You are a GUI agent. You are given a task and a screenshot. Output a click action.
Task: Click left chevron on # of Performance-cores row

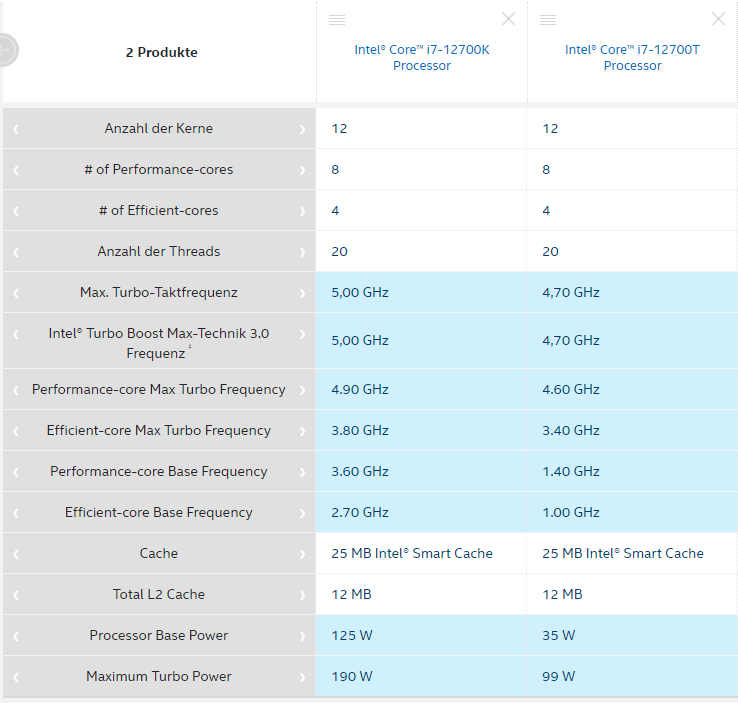[x=16, y=170]
